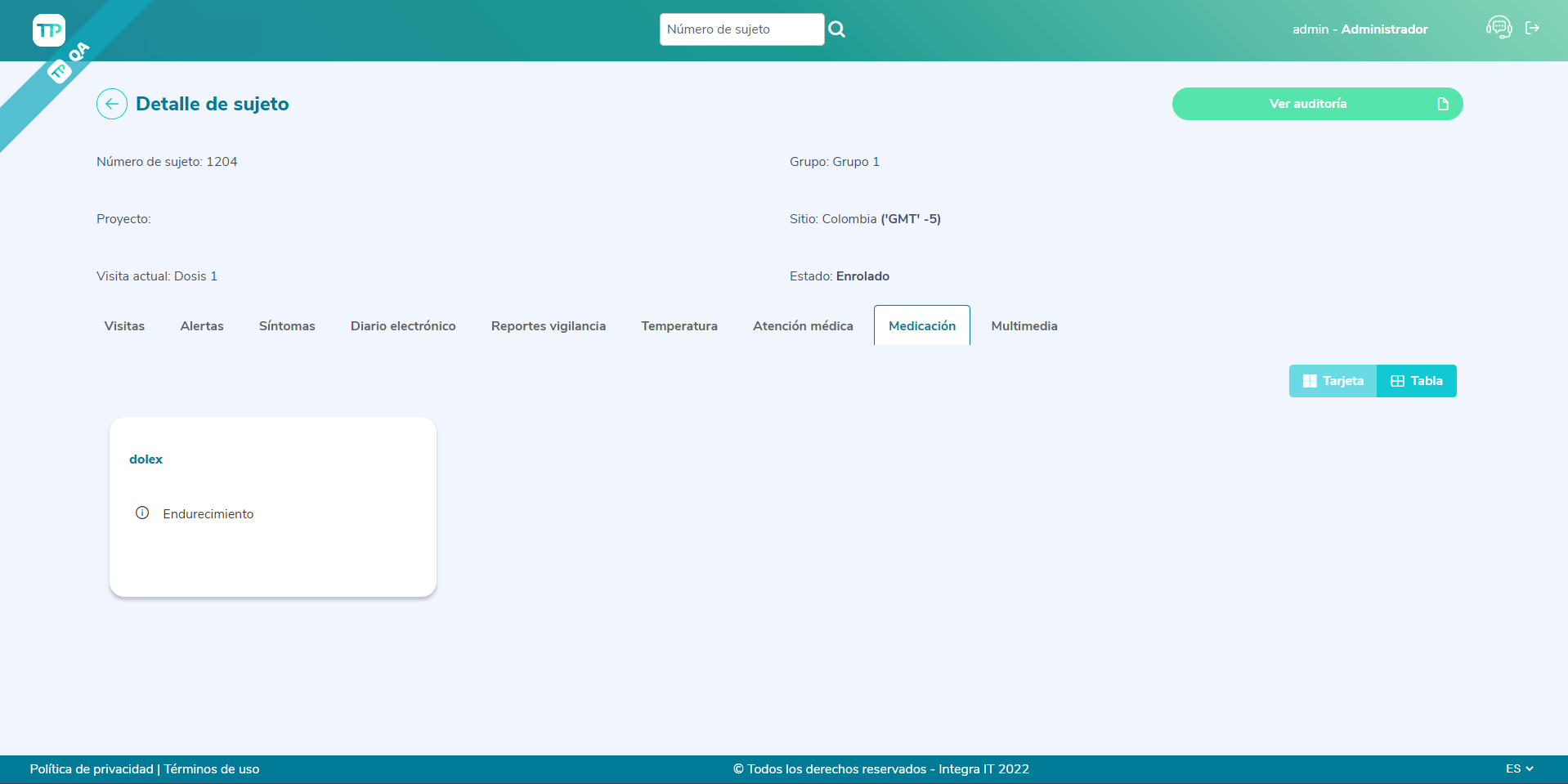The image size is (1568, 784).
Task: Open the Reportes vigilancia tab
Action: [x=549, y=325]
